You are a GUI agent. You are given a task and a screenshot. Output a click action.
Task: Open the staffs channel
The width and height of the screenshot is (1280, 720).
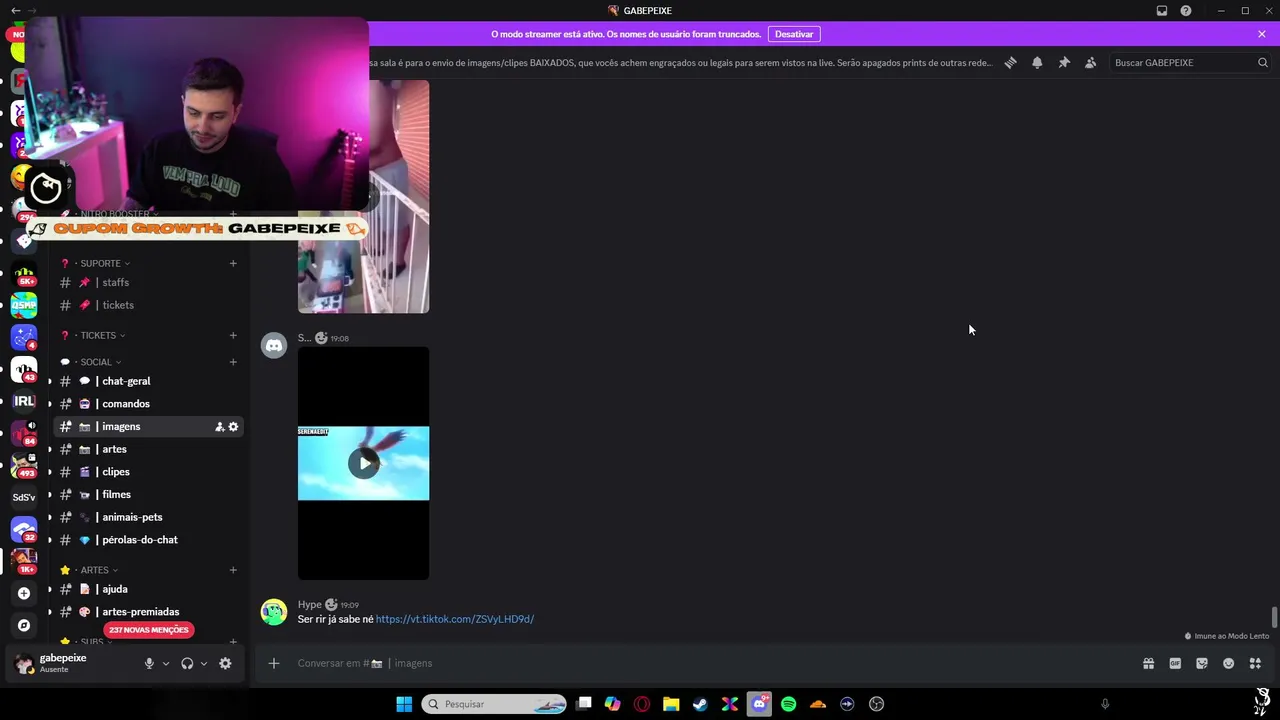(149, 282)
